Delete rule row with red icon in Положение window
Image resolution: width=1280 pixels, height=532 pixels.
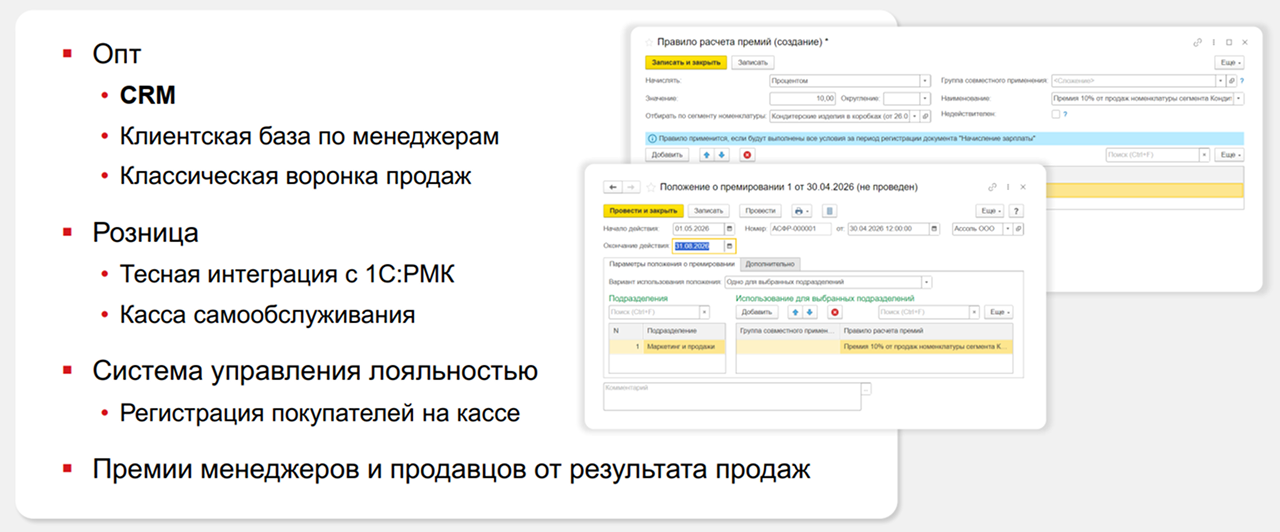pos(834,312)
